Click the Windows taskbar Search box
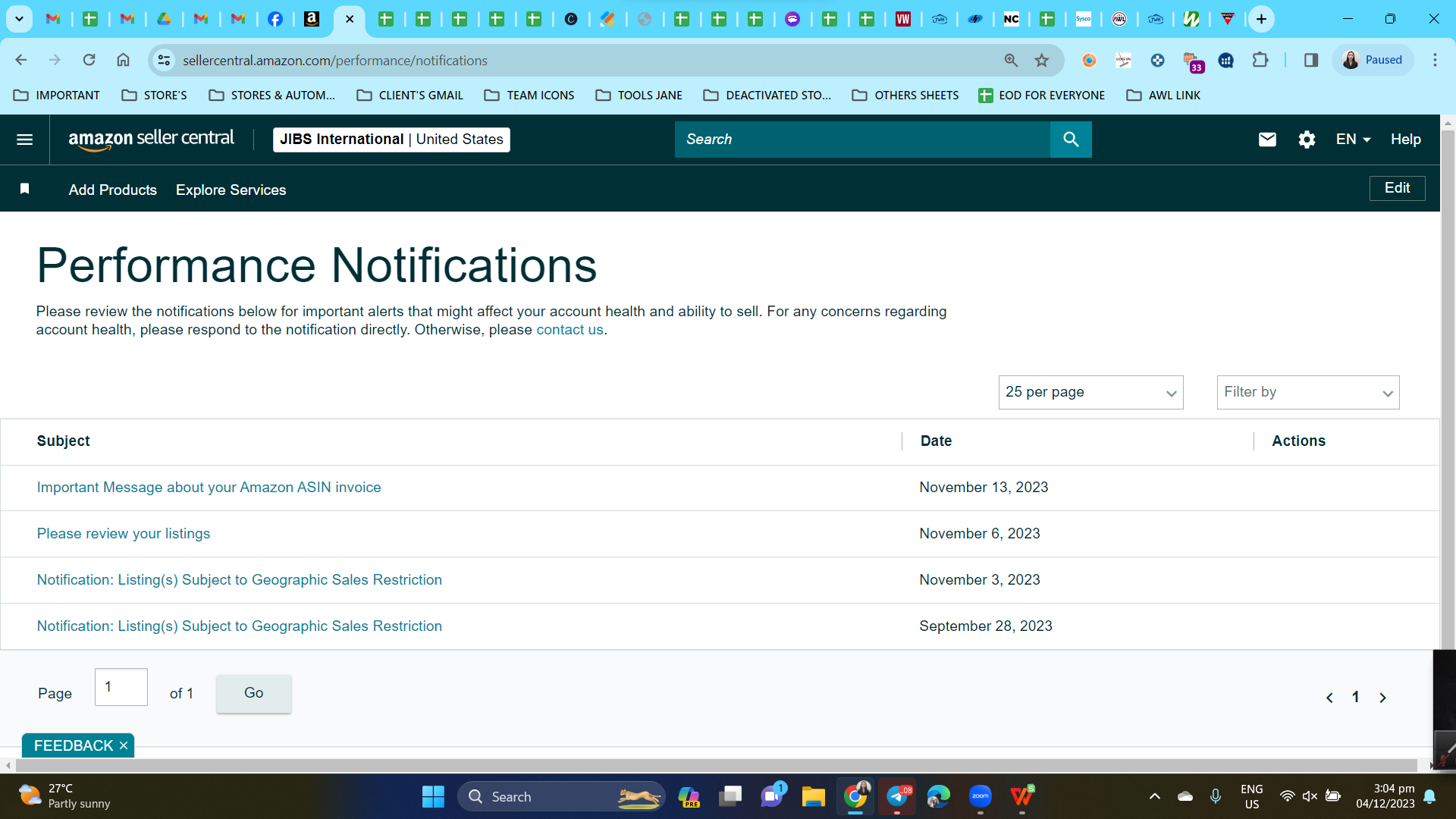Viewport: 1456px width, 819px height. 561,796
